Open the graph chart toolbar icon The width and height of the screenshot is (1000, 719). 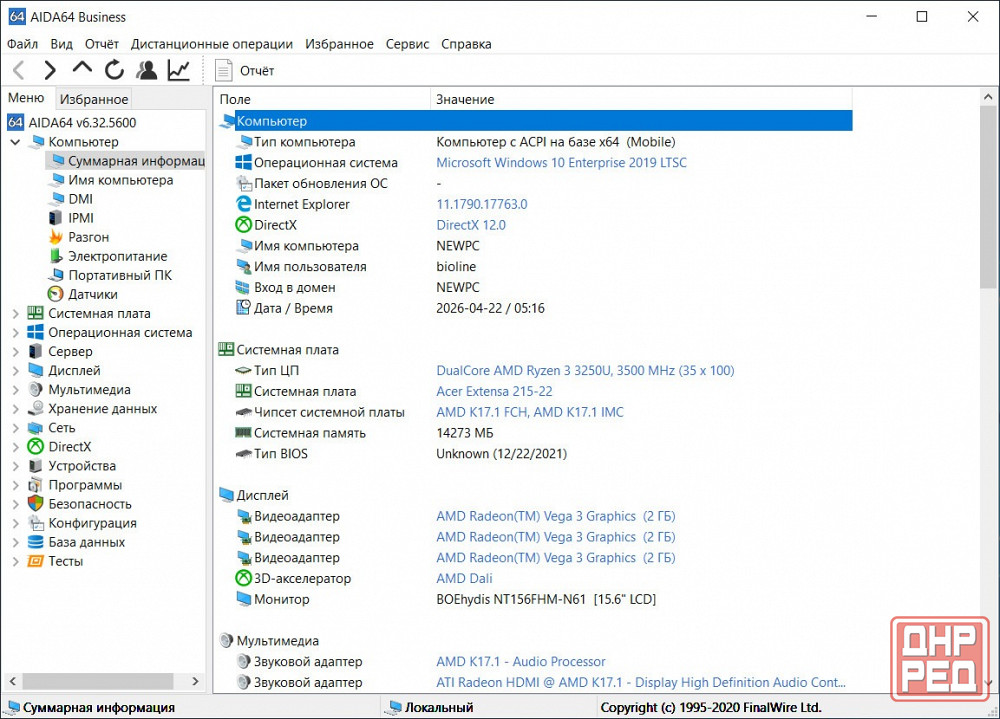click(x=179, y=70)
